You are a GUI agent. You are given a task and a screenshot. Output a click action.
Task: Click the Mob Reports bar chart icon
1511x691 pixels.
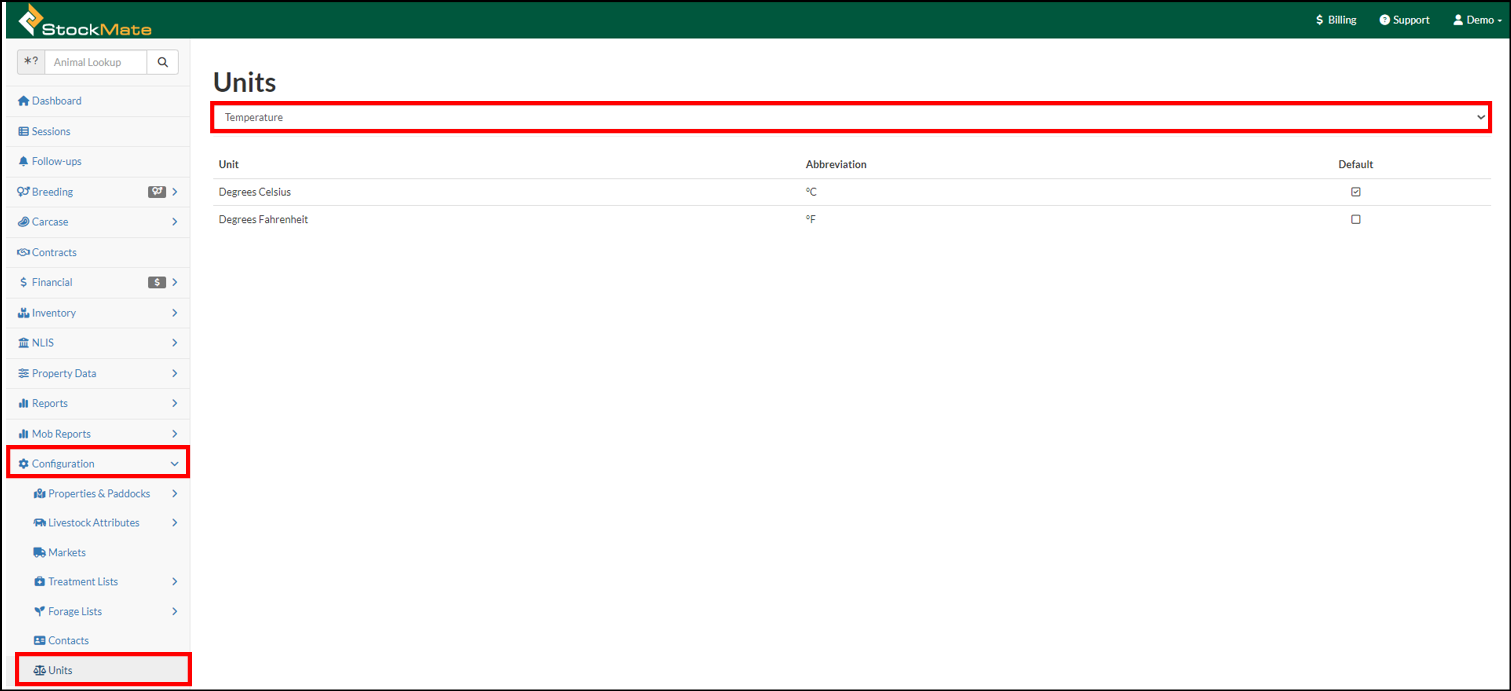(24, 434)
